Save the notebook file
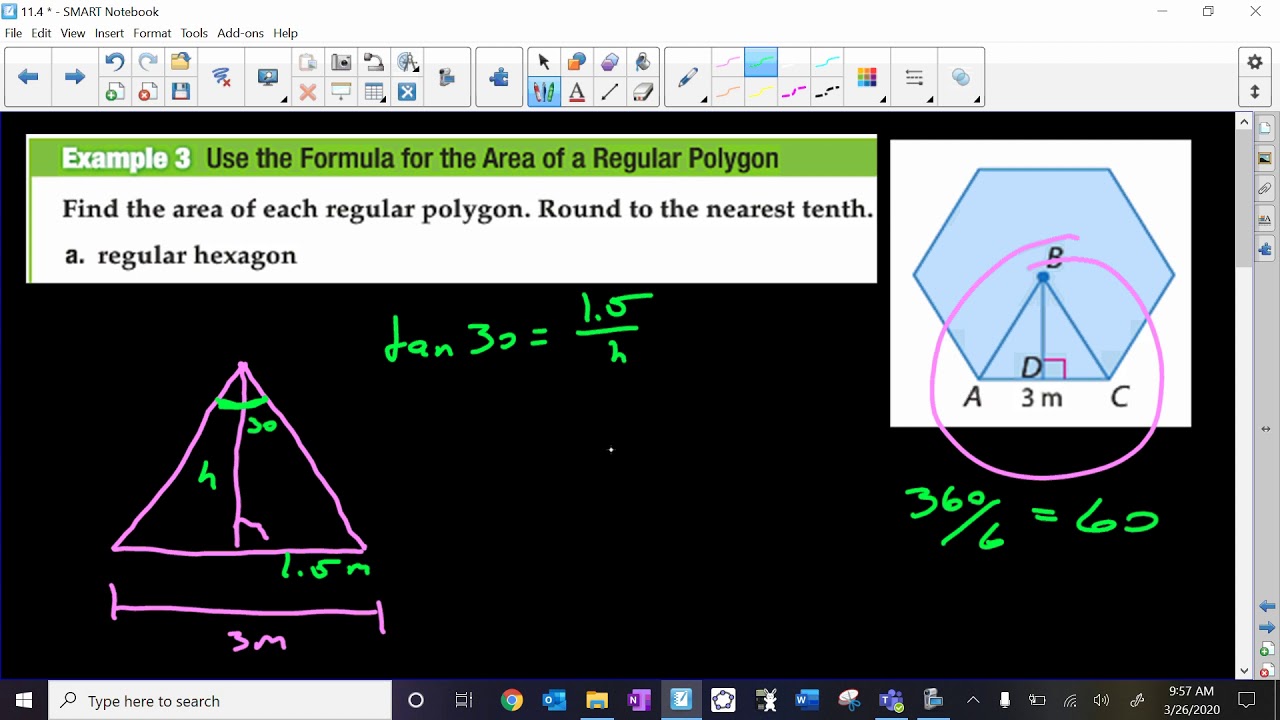The width and height of the screenshot is (1280, 720). [x=180, y=92]
